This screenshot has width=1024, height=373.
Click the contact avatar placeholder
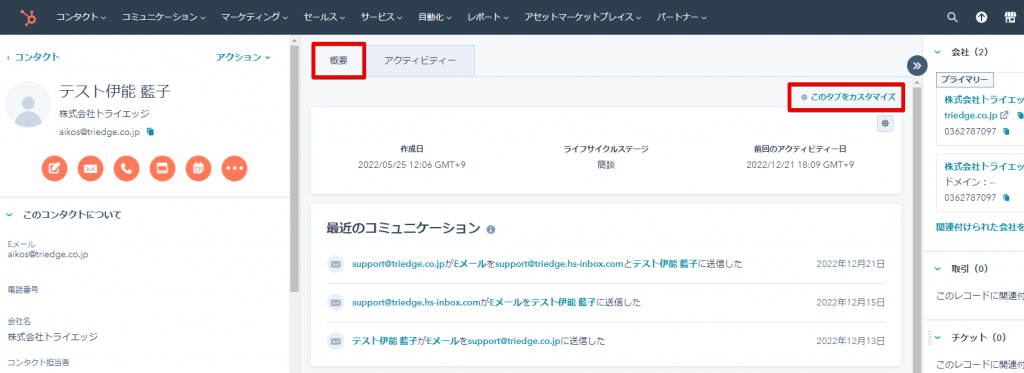coord(29,104)
